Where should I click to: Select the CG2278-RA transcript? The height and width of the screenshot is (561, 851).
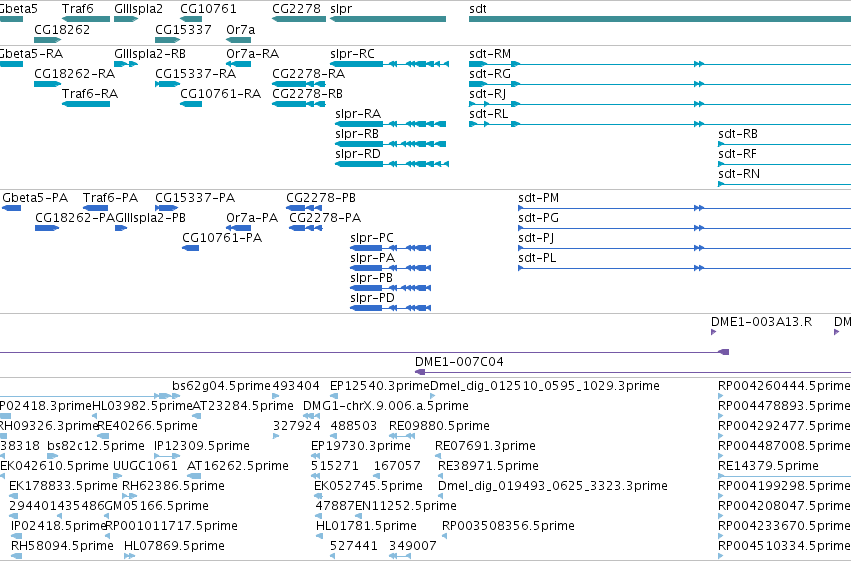(x=299, y=84)
